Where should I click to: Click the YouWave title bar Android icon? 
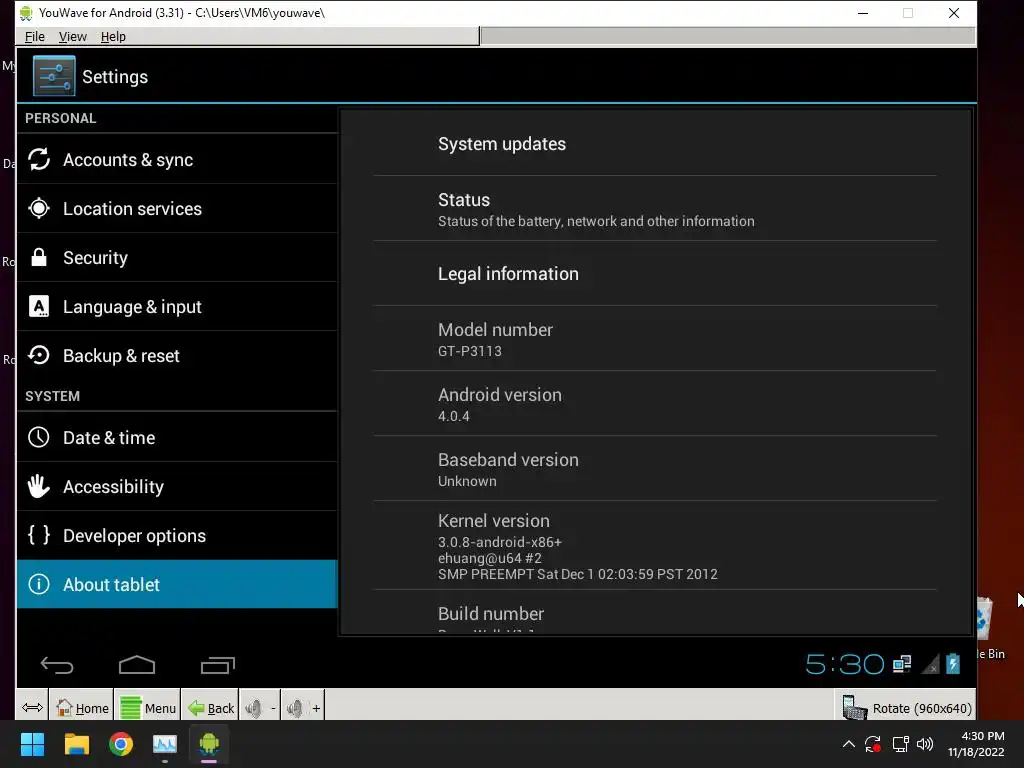(x=26, y=13)
